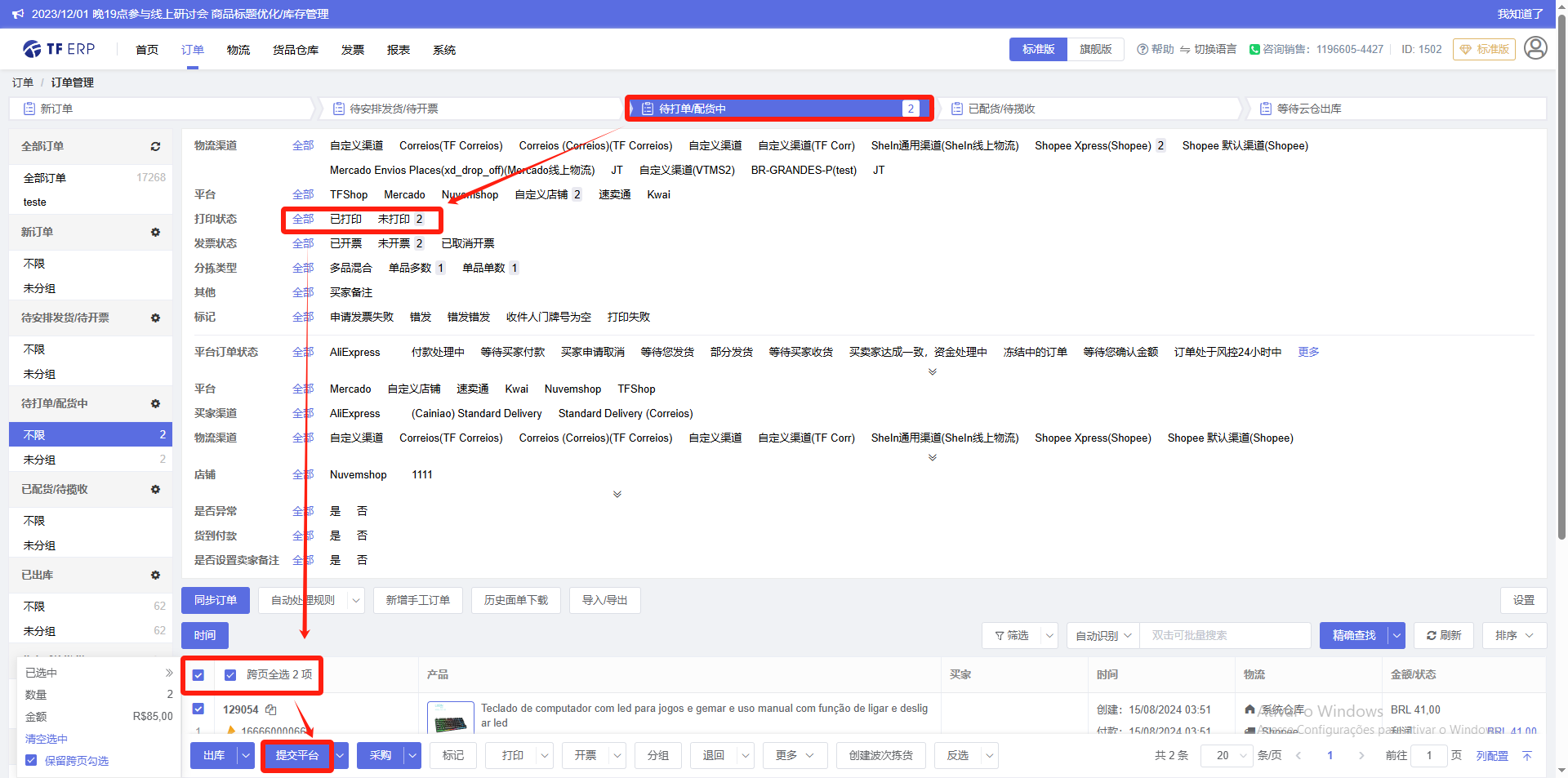The width and height of the screenshot is (1568, 778).
Task: Click the announcement megaphone icon
Action: [x=18, y=14]
